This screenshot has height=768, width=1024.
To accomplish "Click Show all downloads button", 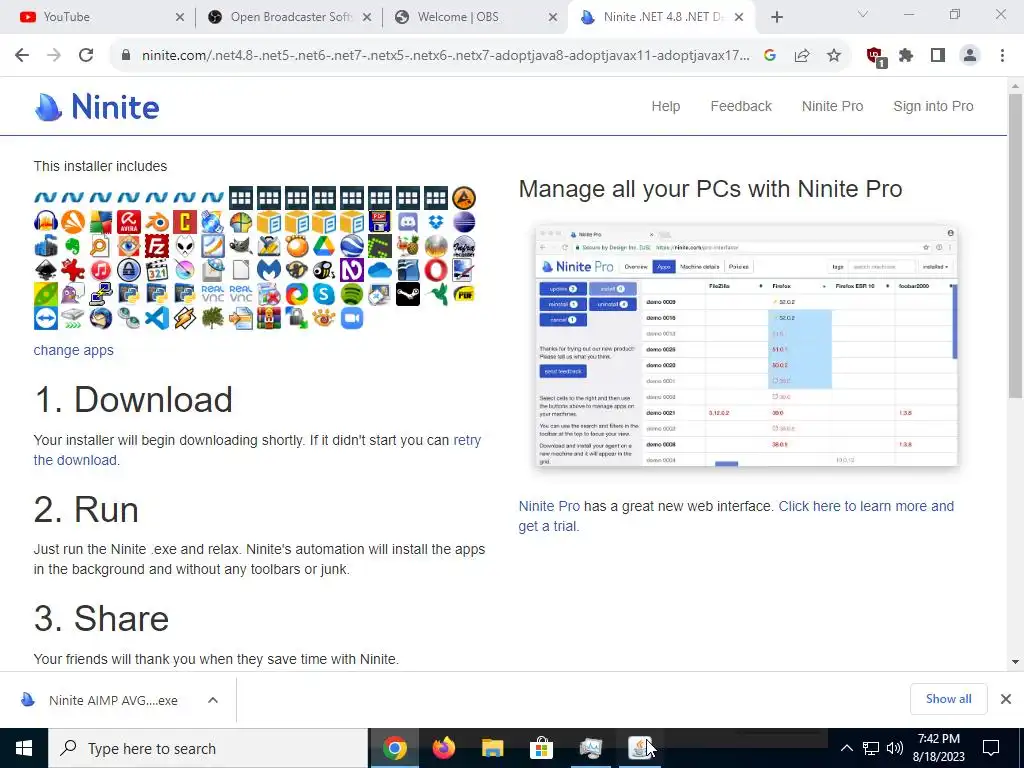I will (948, 699).
